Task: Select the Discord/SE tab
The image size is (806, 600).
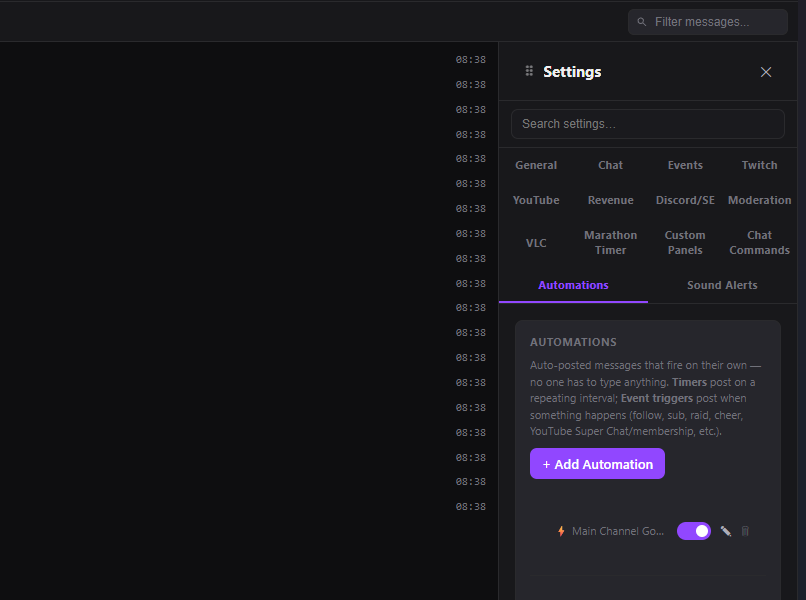Action: (x=685, y=200)
